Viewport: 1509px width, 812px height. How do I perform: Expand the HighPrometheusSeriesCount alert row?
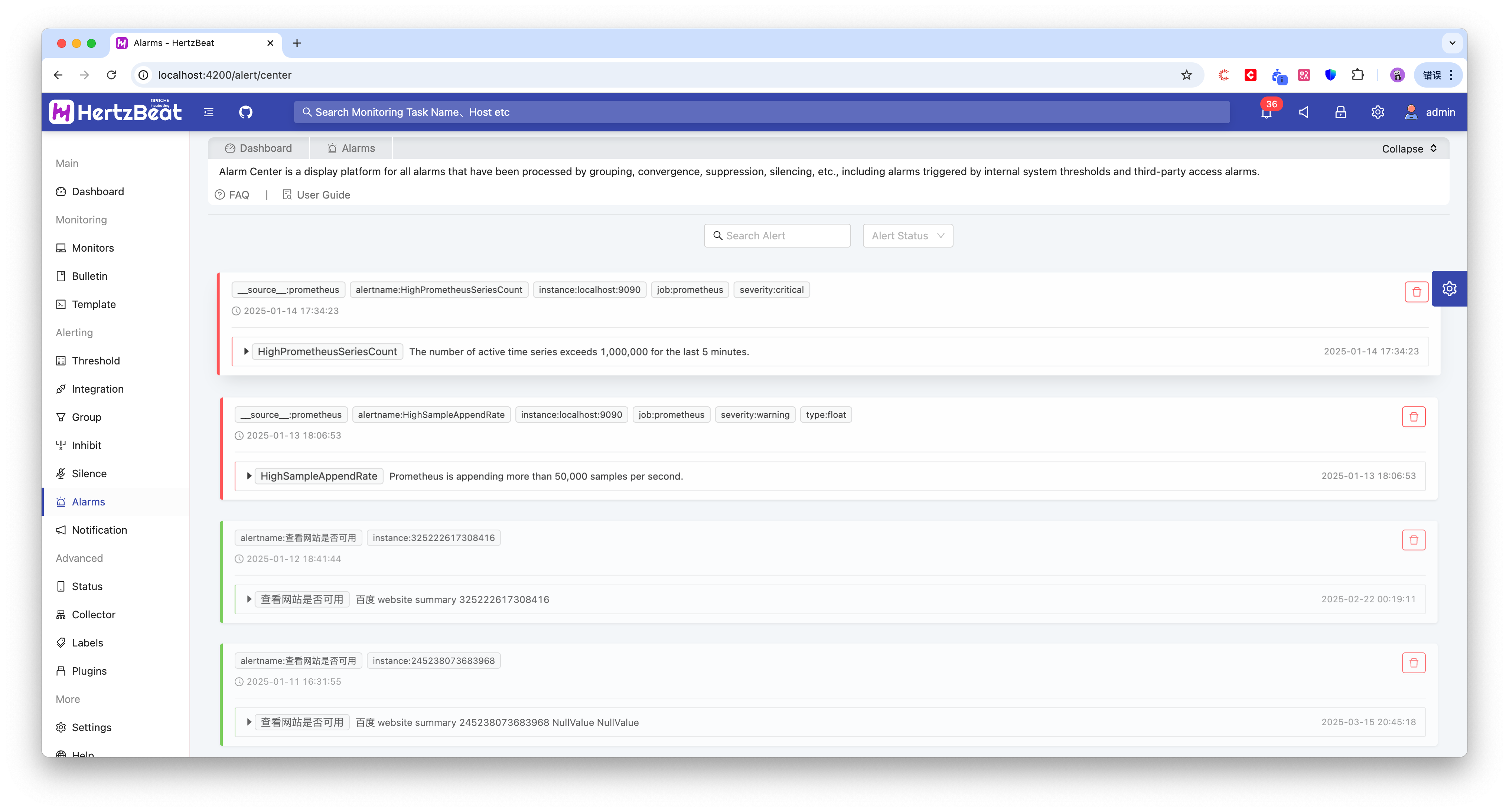point(246,351)
